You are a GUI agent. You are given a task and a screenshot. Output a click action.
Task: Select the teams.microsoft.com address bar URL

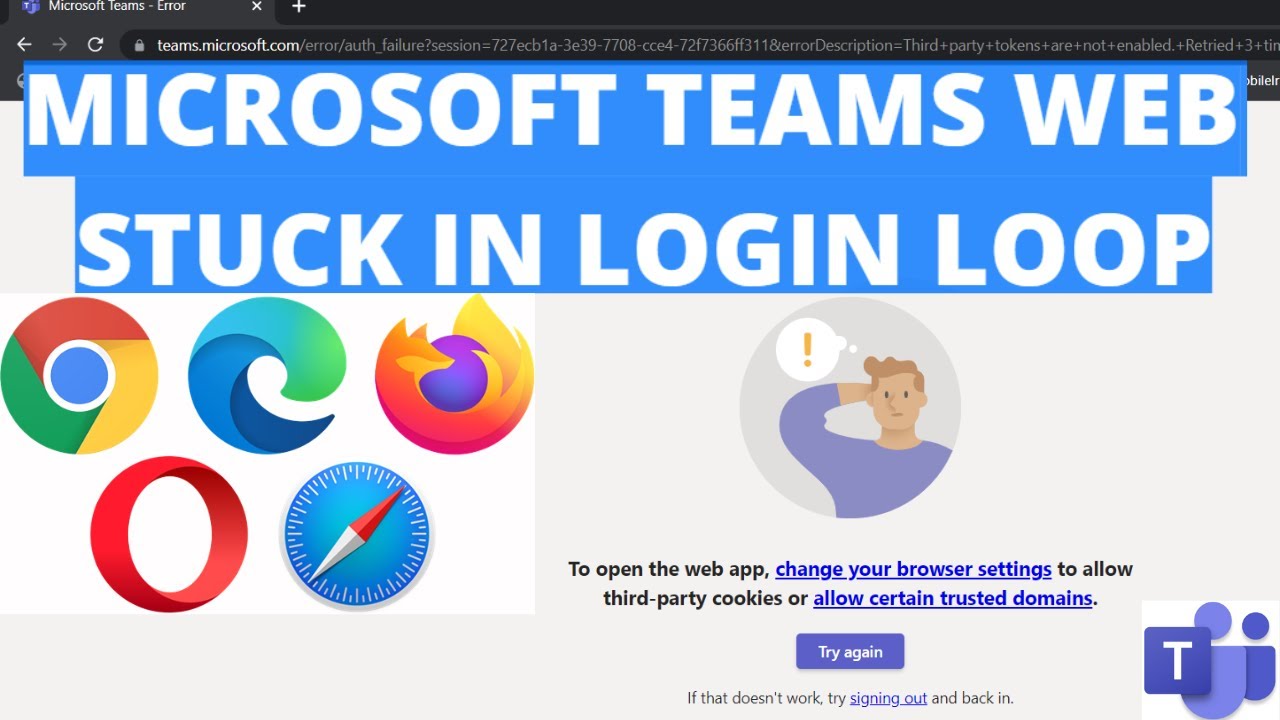[717, 45]
